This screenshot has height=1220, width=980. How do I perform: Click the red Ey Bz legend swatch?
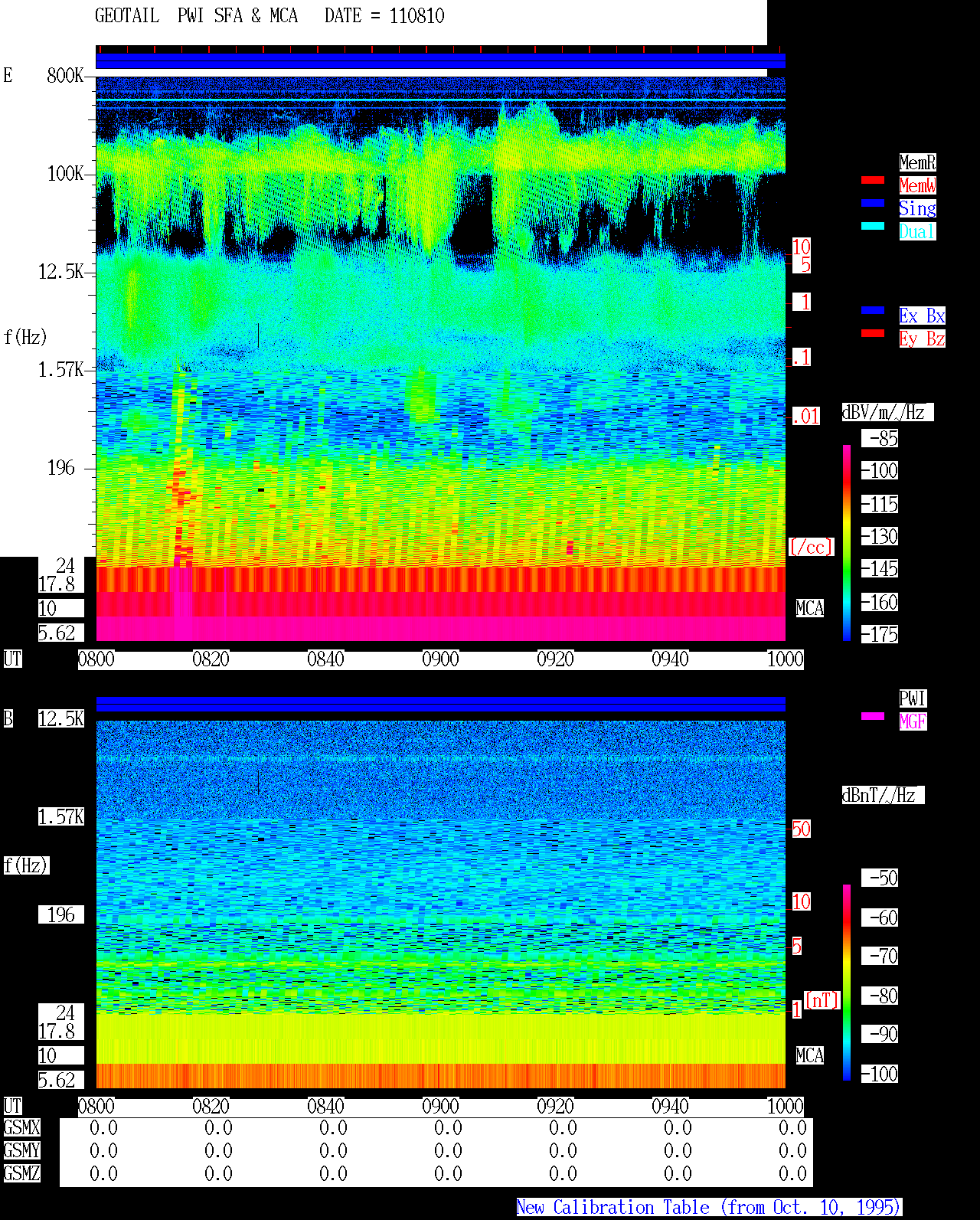click(x=873, y=333)
